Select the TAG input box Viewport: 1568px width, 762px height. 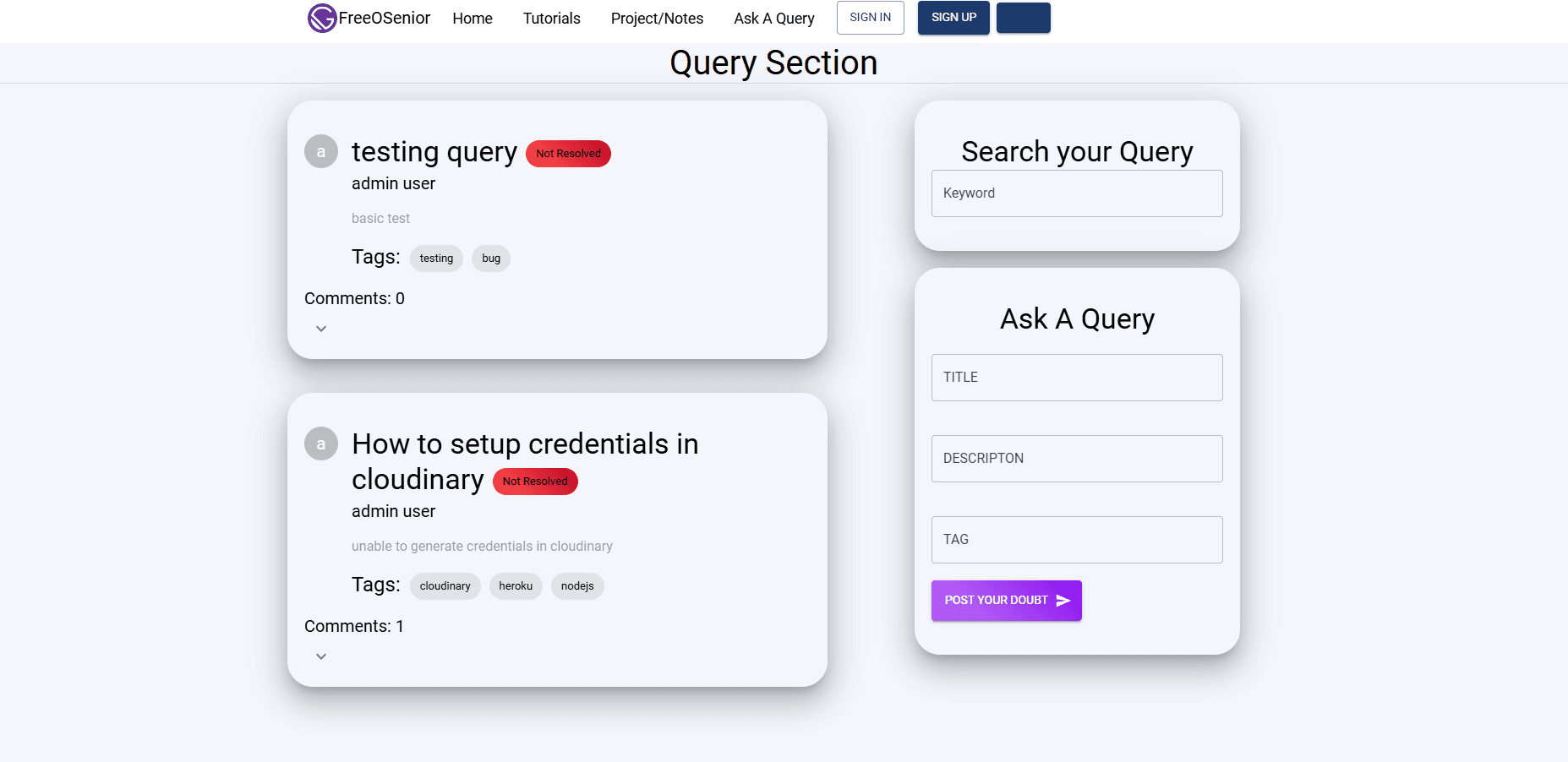(1076, 540)
